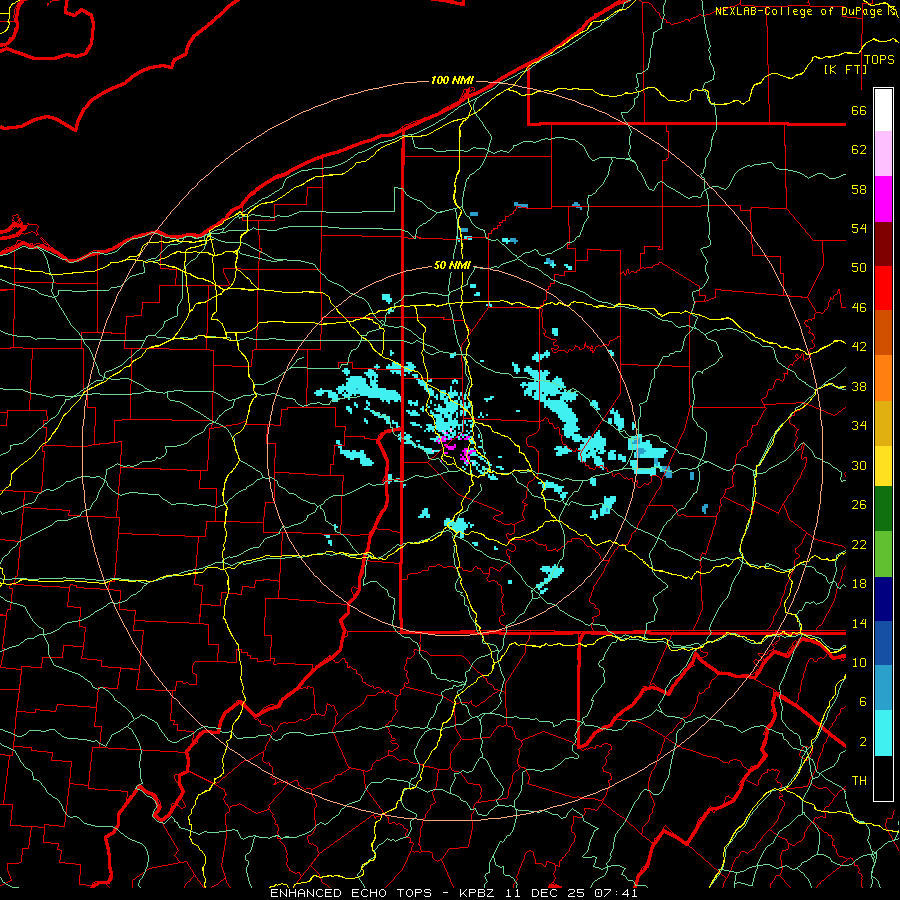Image resolution: width=900 pixels, height=900 pixels.
Task: Click the '54' legend value
Action: [859, 228]
